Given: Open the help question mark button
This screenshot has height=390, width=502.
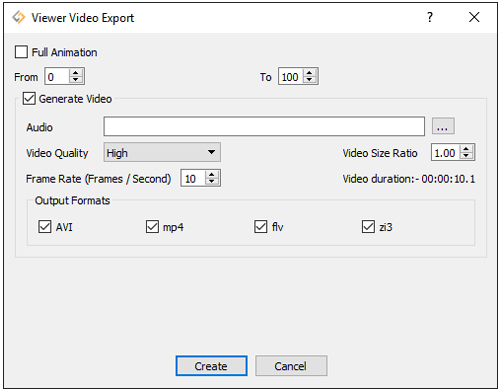Looking at the screenshot, I should 430,17.
